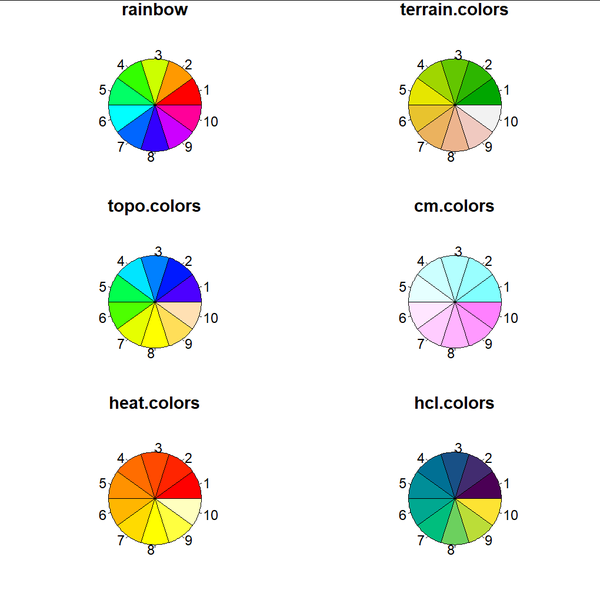The width and height of the screenshot is (600, 590).
Task: Select dark green slice 1 in terrain.colors
Action: [x=483, y=94]
